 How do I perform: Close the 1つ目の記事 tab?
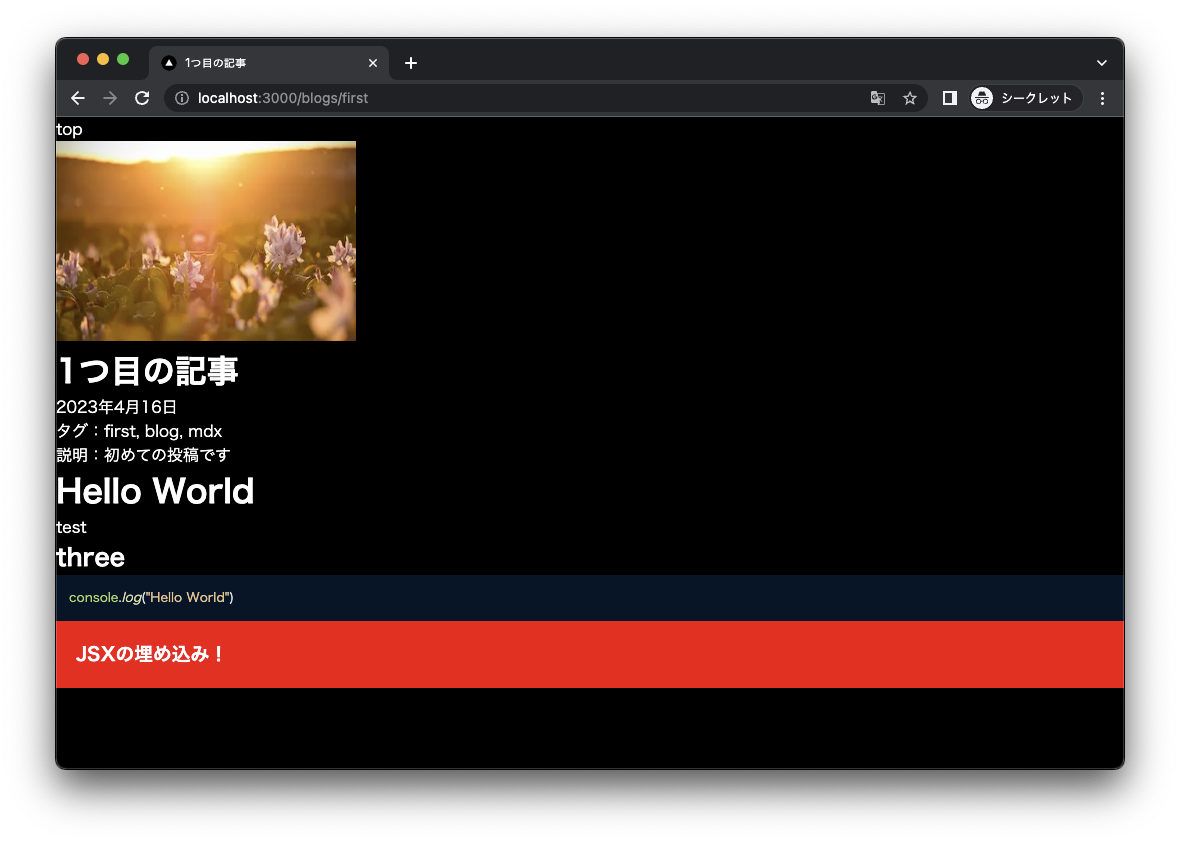373,63
